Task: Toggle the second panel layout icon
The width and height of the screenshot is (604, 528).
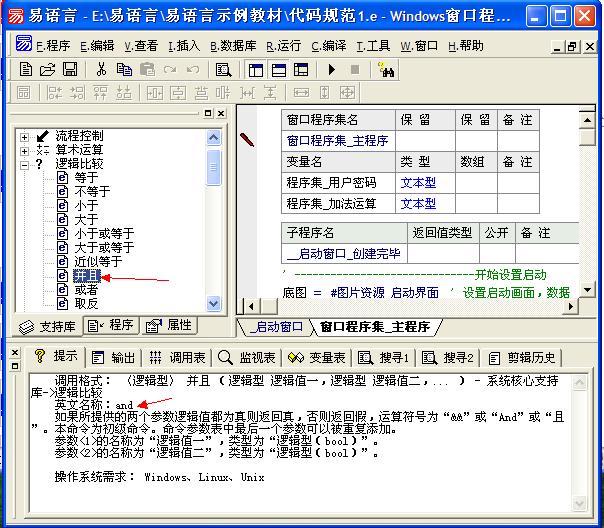Action: click(x=279, y=70)
